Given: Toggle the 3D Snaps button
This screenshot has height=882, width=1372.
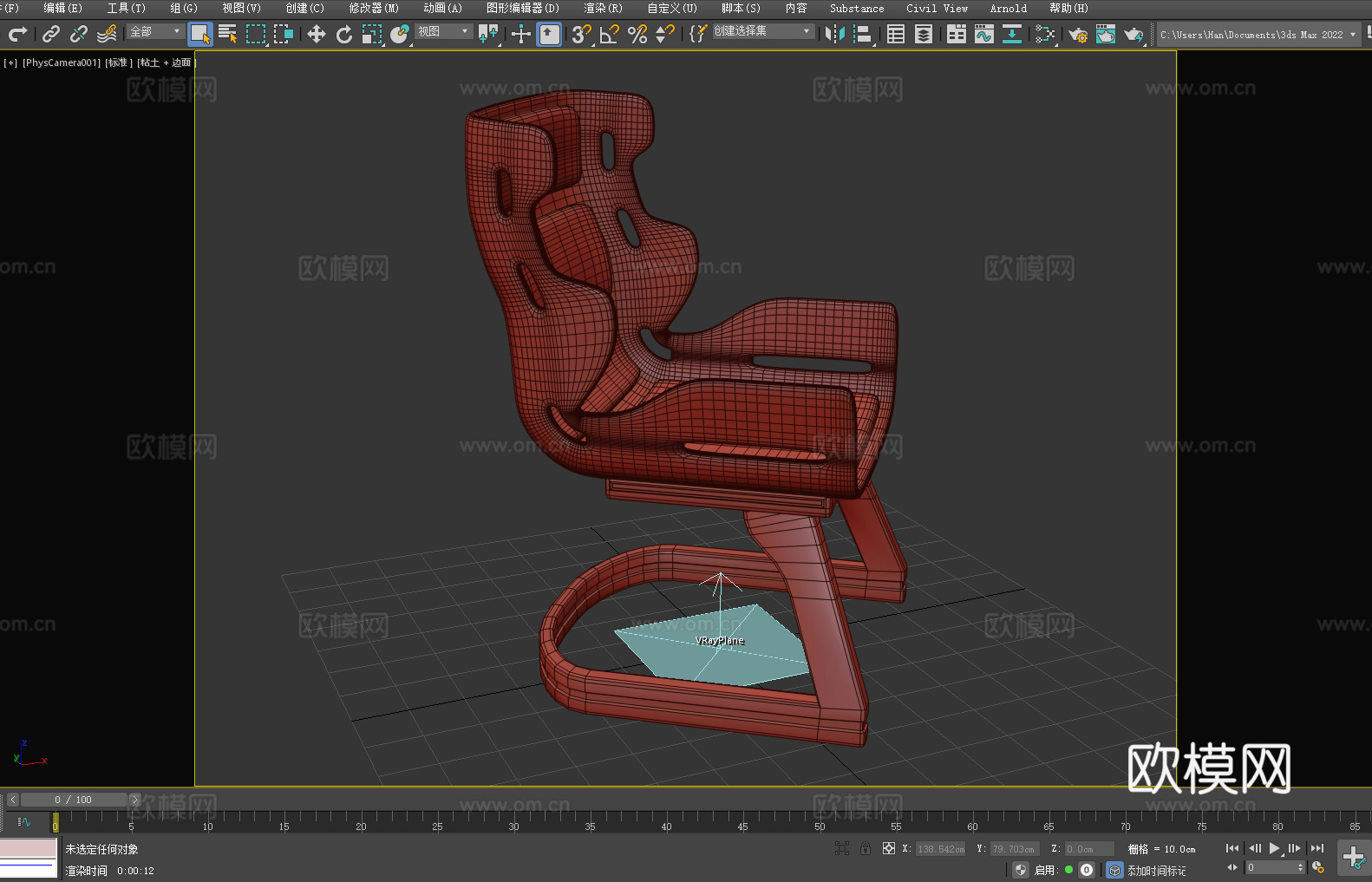Looking at the screenshot, I should [582, 34].
